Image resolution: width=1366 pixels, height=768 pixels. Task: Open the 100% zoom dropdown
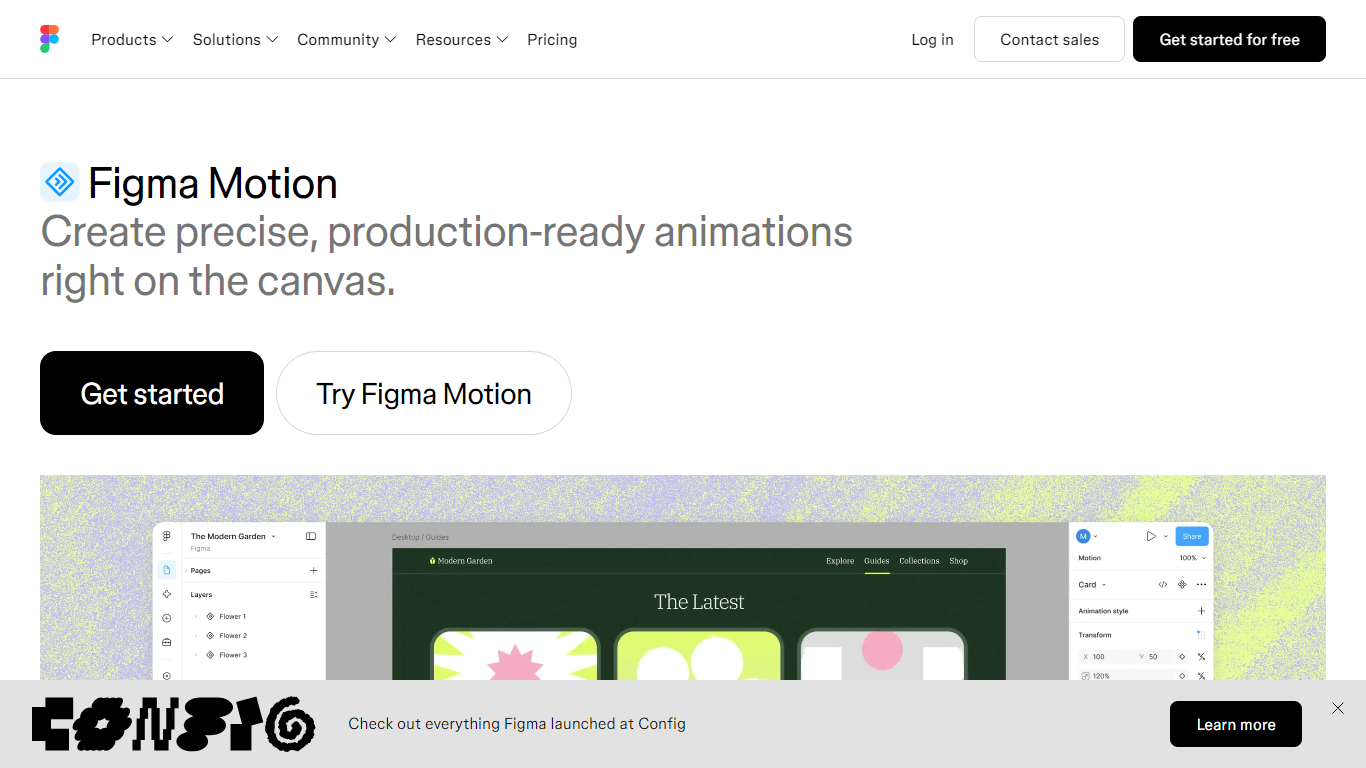click(x=1192, y=558)
